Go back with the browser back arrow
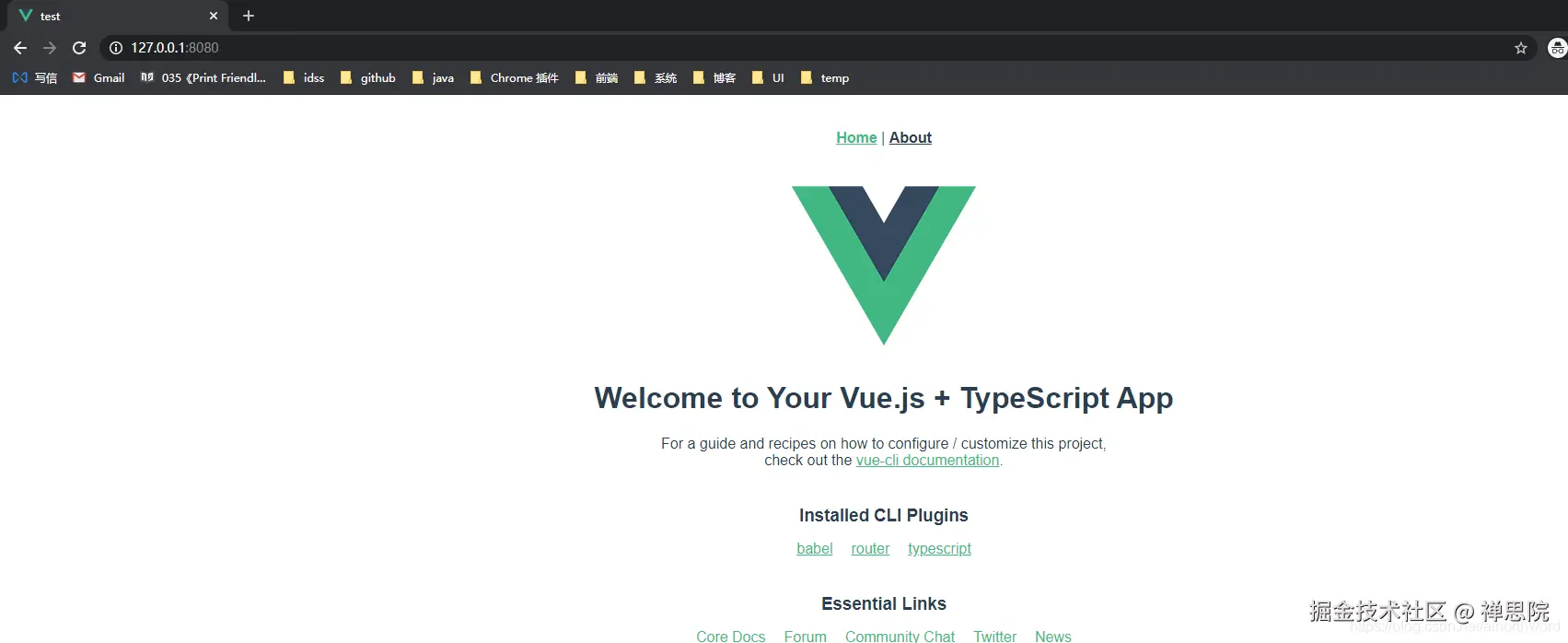 click(20, 48)
